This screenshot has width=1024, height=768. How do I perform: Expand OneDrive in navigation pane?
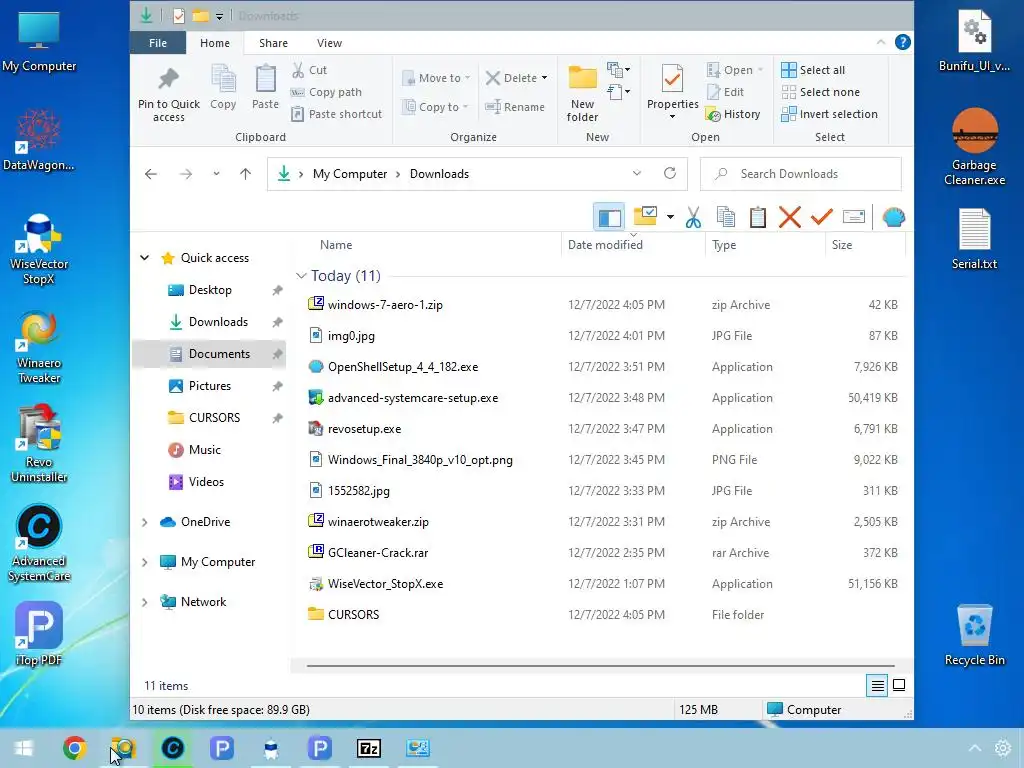(144, 522)
